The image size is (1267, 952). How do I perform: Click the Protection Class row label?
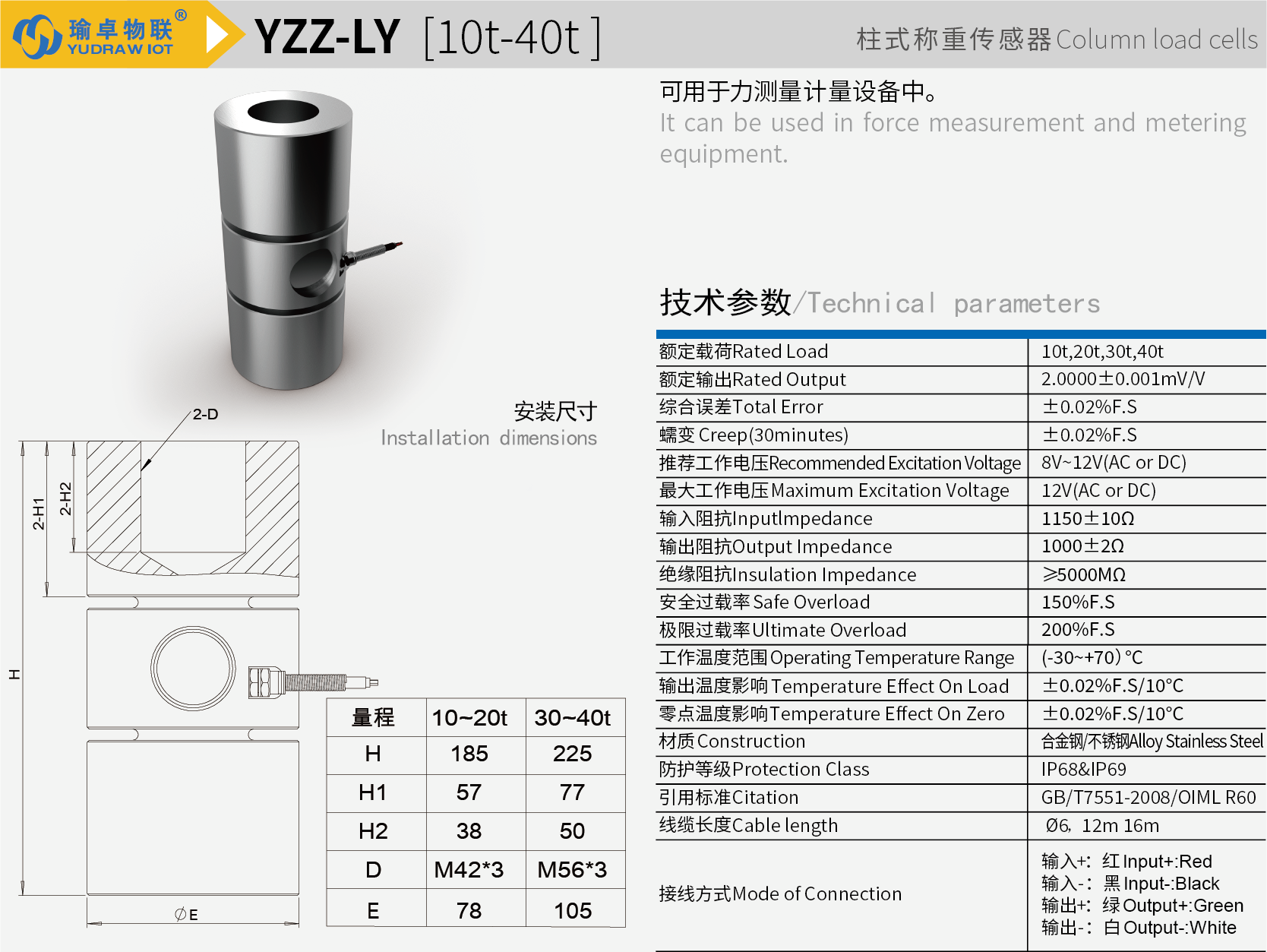coord(764,770)
